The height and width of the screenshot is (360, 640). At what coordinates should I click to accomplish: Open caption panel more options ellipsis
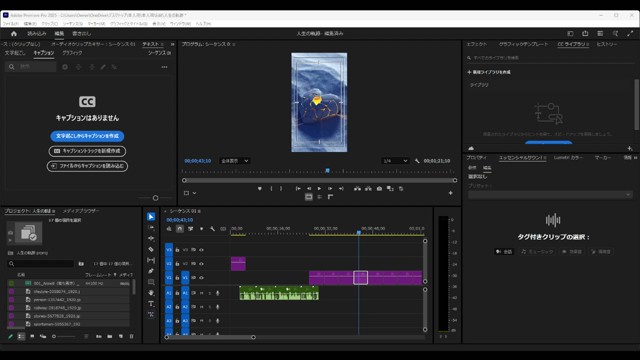(164, 67)
